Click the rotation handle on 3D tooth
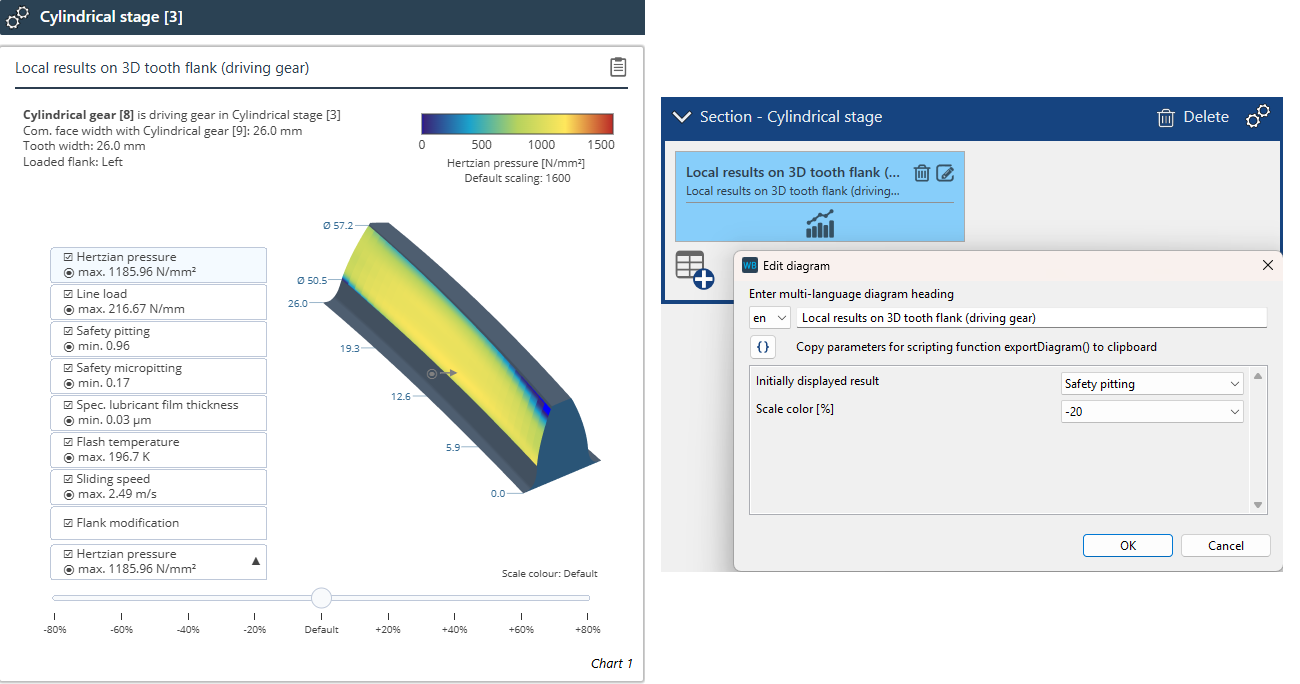The width and height of the screenshot is (1300, 684). (433, 373)
